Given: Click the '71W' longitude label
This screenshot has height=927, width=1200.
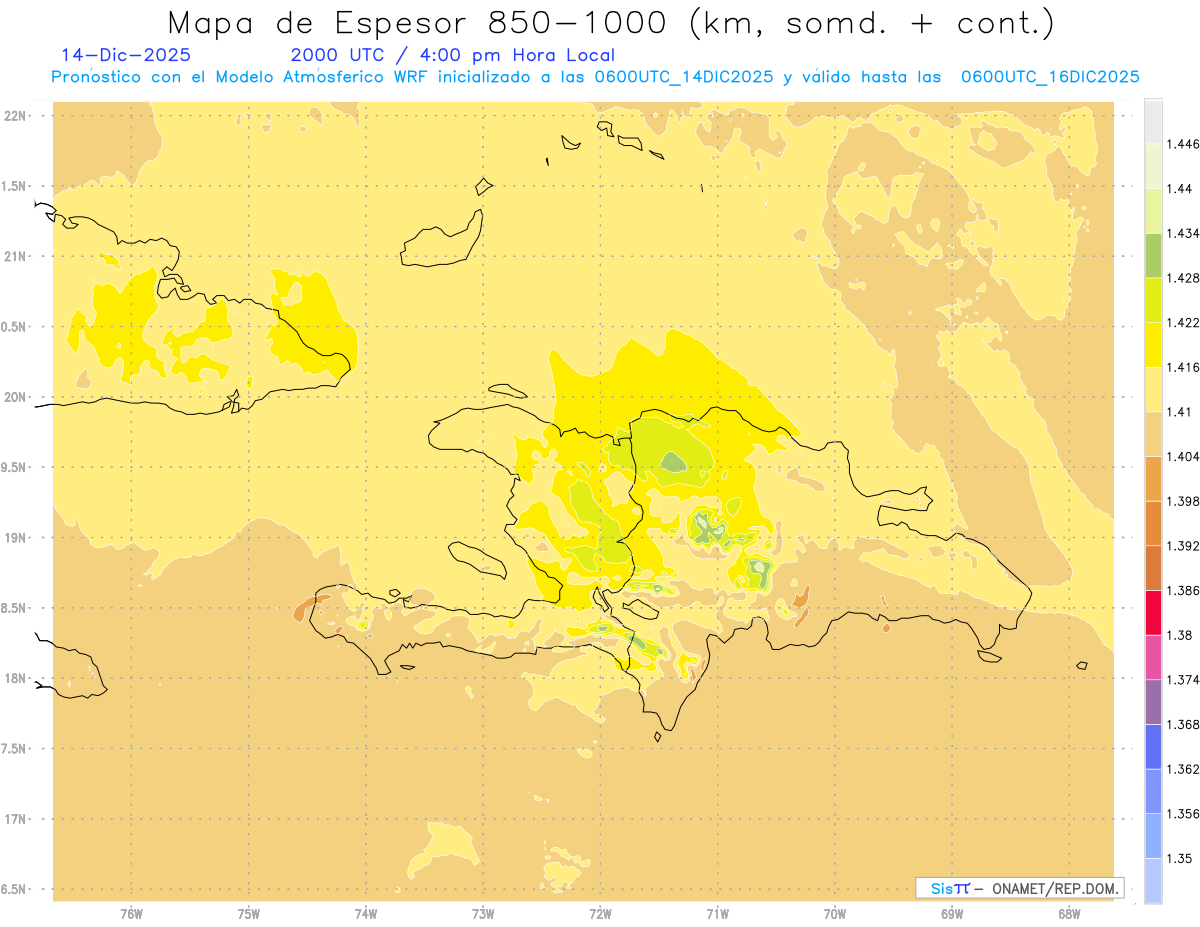Looking at the screenshot, I should [x=717, y=914].
